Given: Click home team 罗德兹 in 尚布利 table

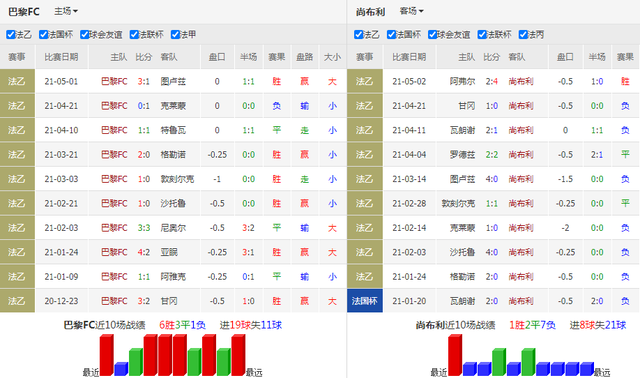Looking at the screenshot, I should (462, 155).
